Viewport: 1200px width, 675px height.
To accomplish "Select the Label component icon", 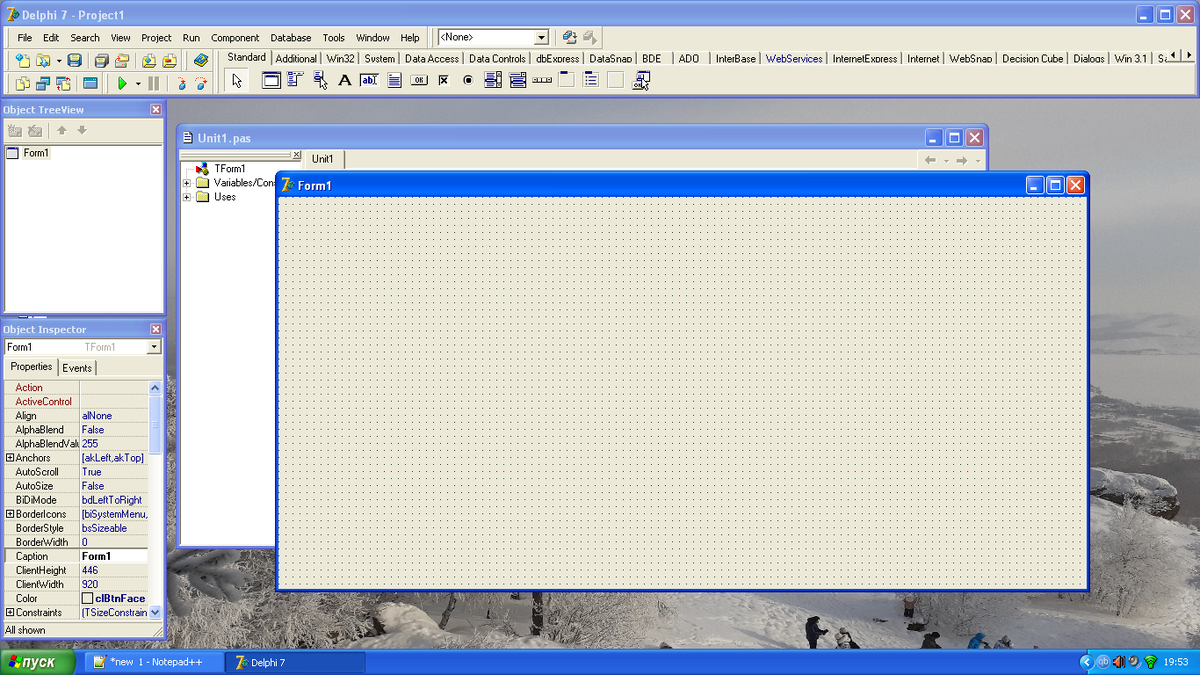I will [x=345, y=80].
